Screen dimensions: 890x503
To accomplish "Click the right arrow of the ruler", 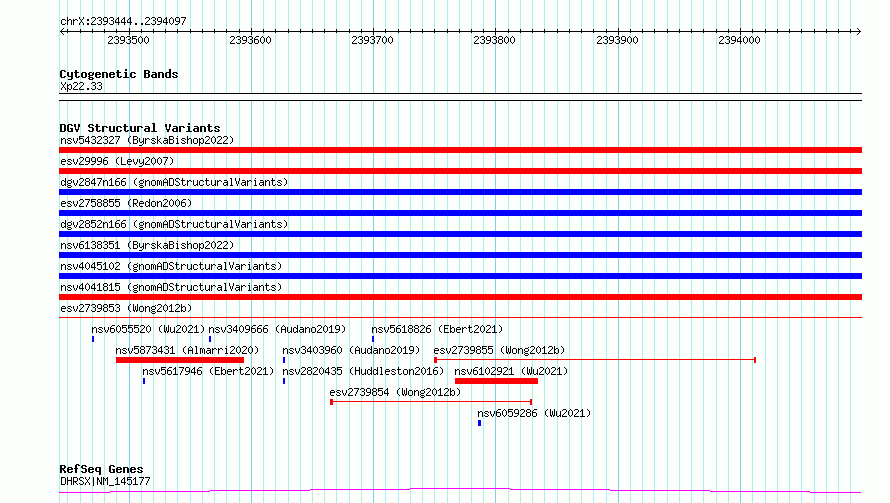I will 859,32.
